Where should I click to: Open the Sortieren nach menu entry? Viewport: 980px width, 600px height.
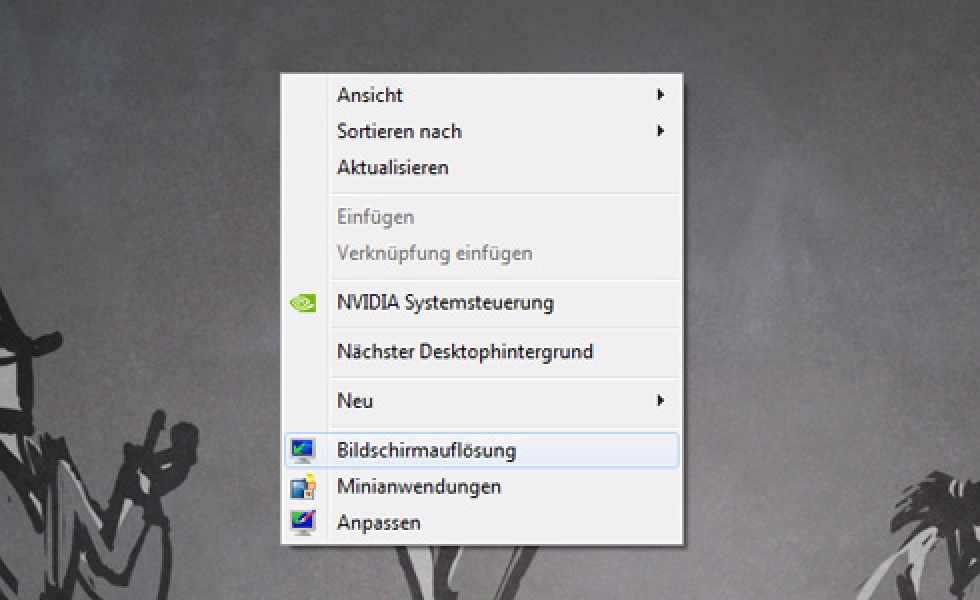click(x=399, y=131)
